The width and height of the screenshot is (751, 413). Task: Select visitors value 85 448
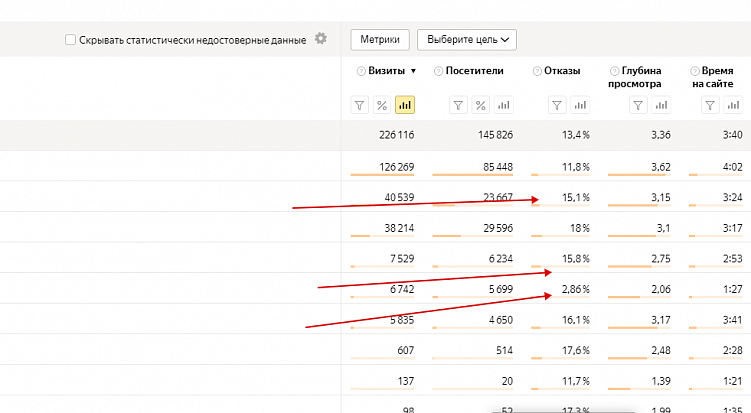click(498, 167)
